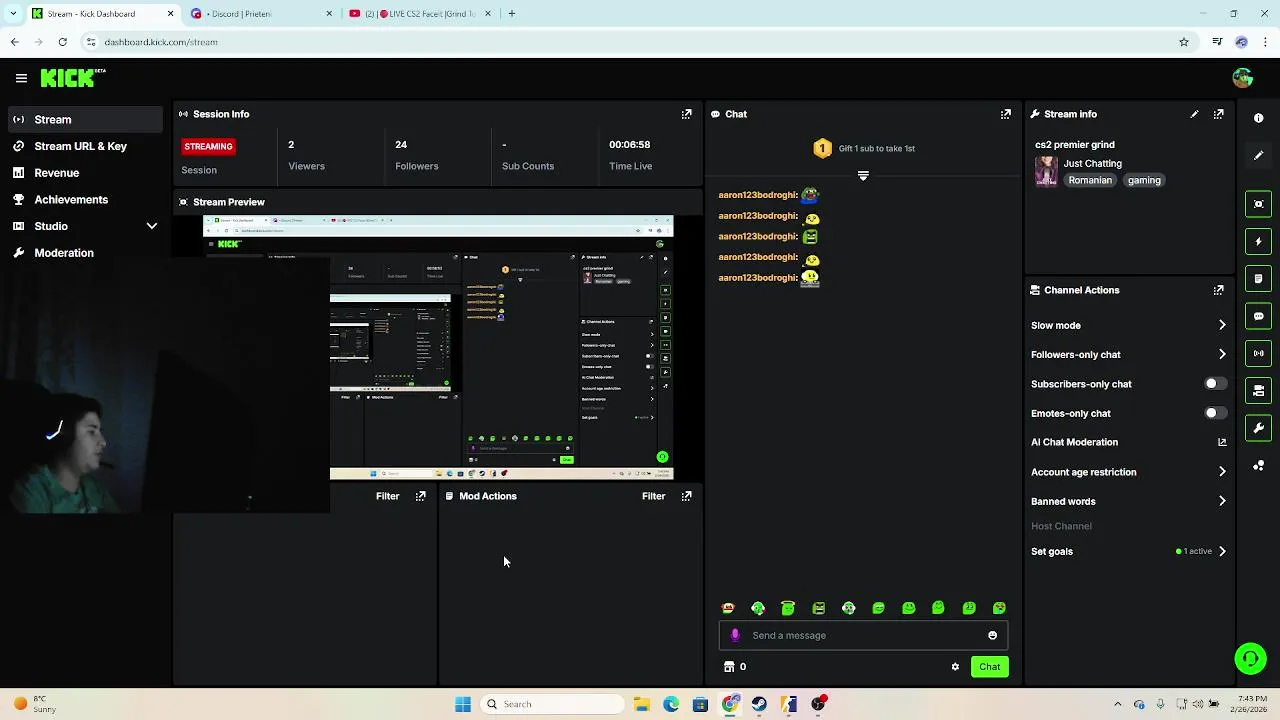Open Steam from the taskbar
The image size is (1280, 720).
coord(759,704)
